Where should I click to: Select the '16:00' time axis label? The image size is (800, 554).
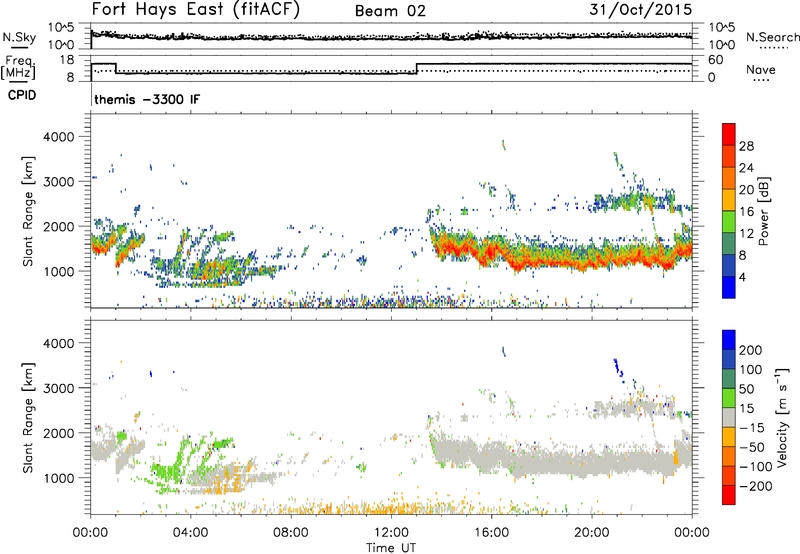coord(491,533)
